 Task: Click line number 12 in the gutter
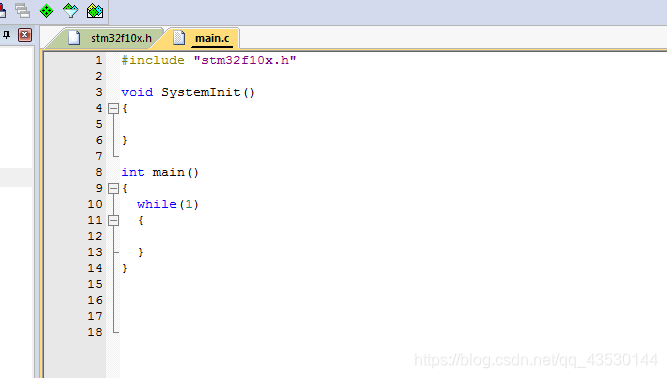pyautogui.click(x=95, y=236)
